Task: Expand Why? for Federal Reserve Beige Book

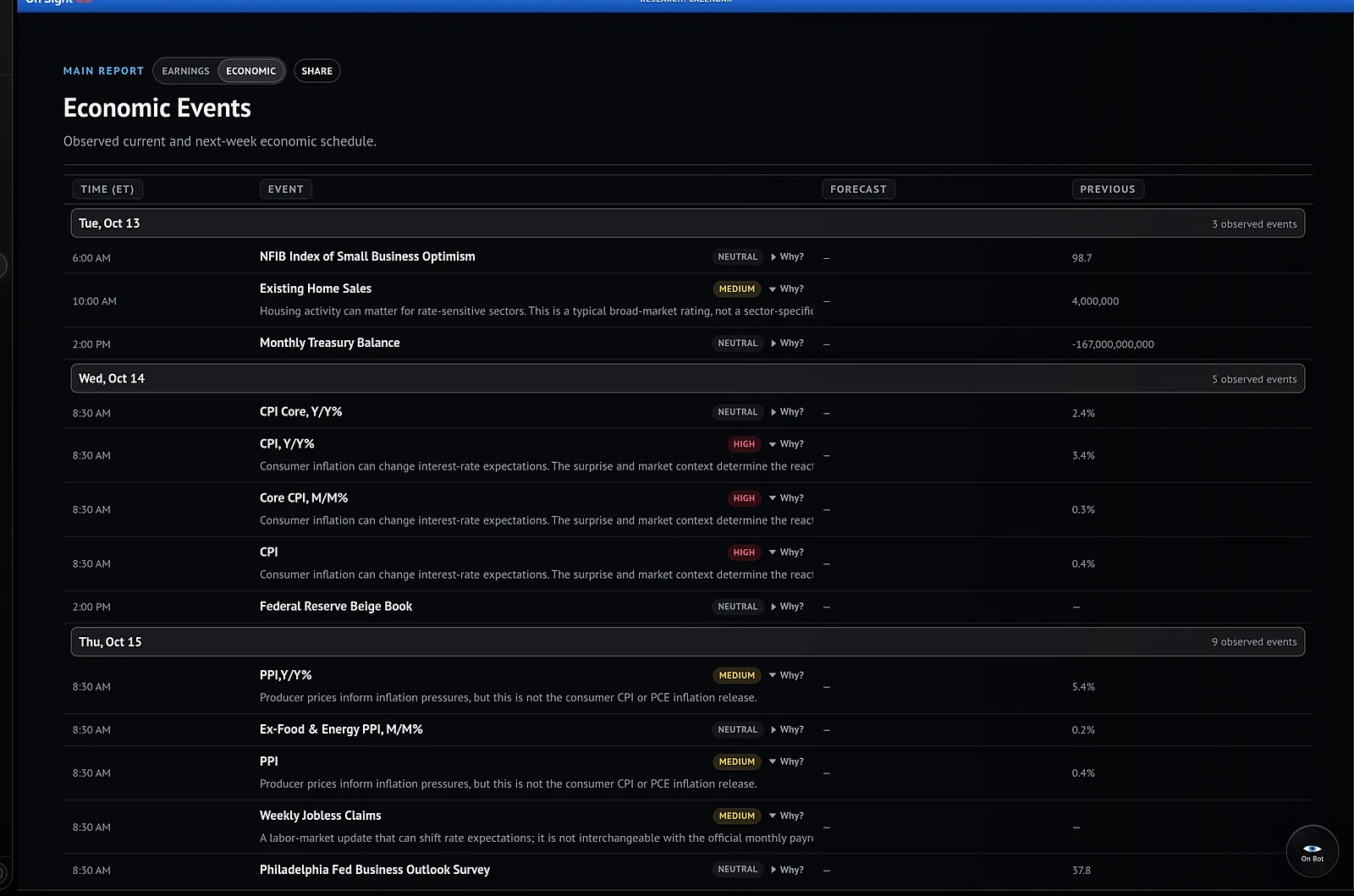Action: pos(787,607)
